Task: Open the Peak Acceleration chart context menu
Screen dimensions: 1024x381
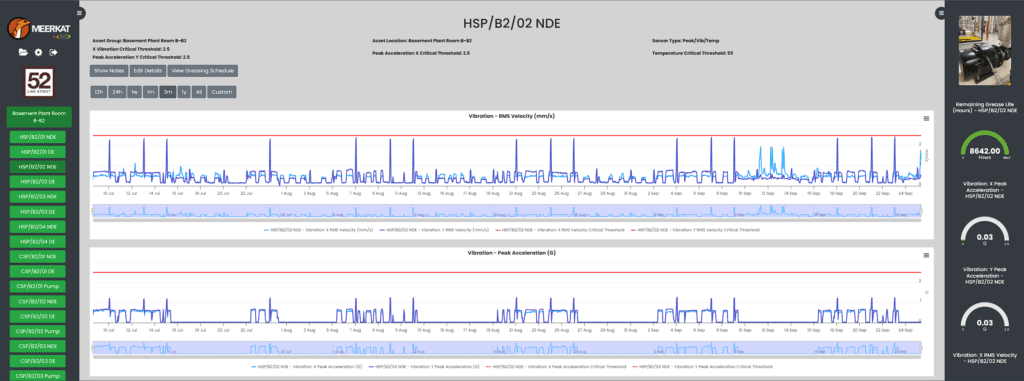Action: [926, 256]
